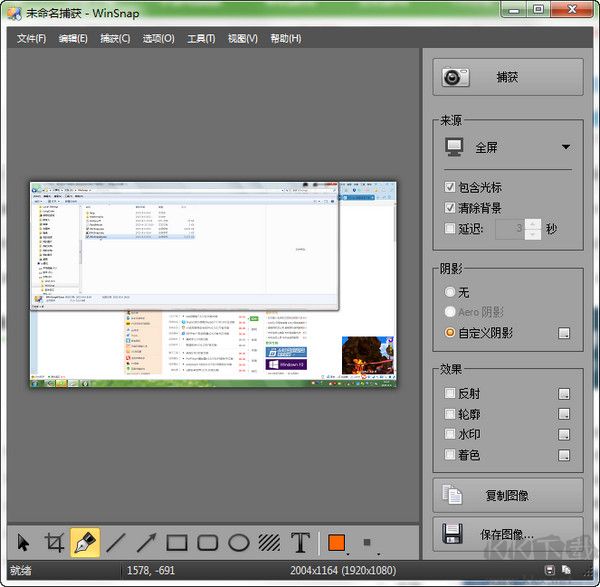The height and width of the screenshot is (587, 600).
Task: Open the 反射 effect options button
Action: click(565, 394)
